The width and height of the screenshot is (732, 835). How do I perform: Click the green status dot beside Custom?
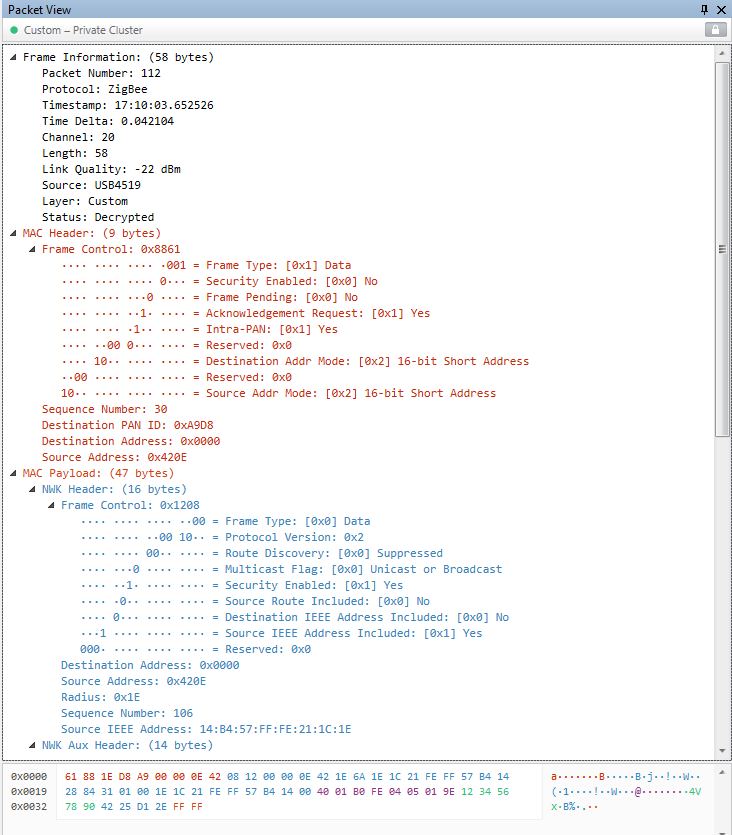[14, 31]
